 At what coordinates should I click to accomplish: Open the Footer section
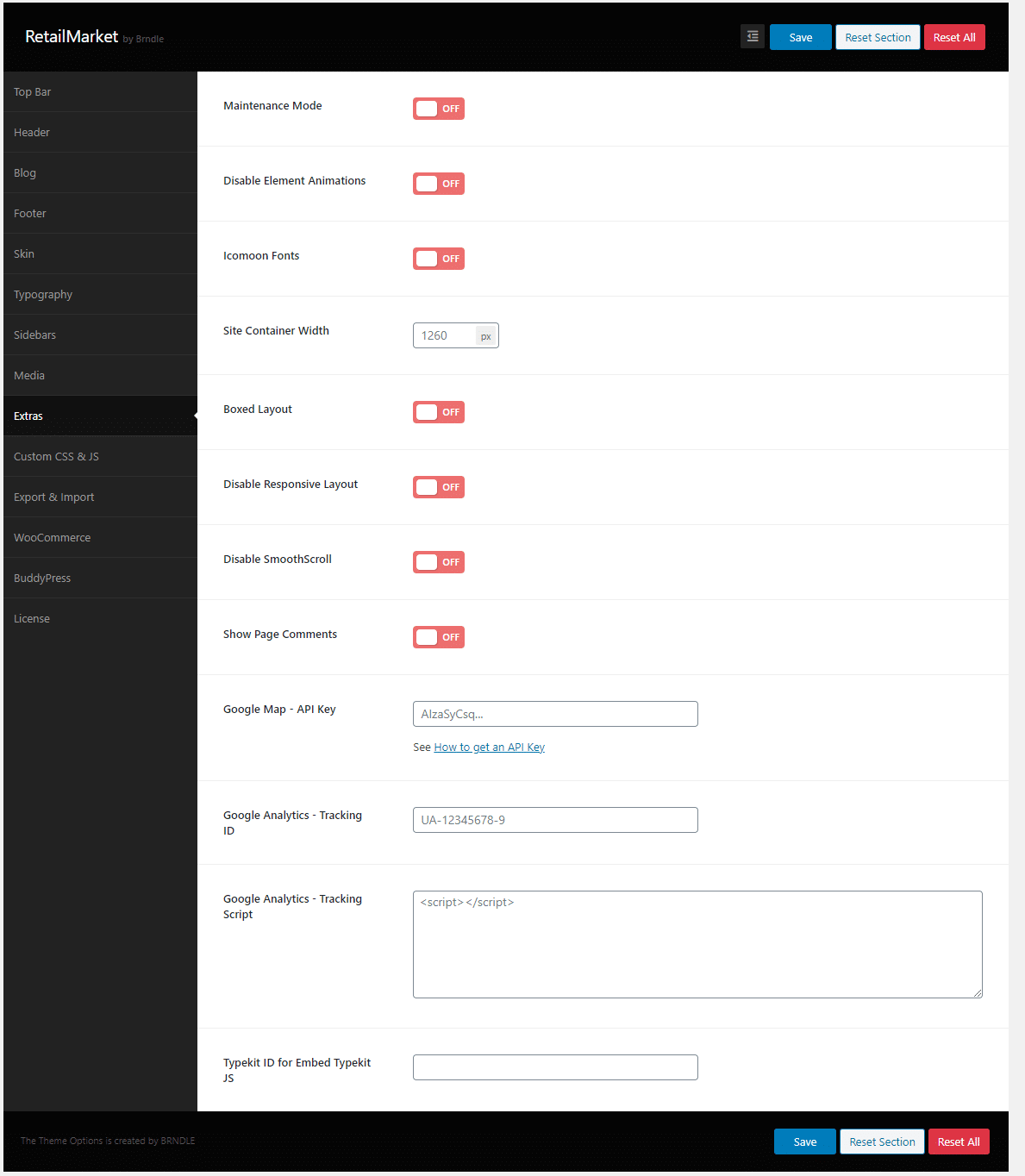coord(100,213)
